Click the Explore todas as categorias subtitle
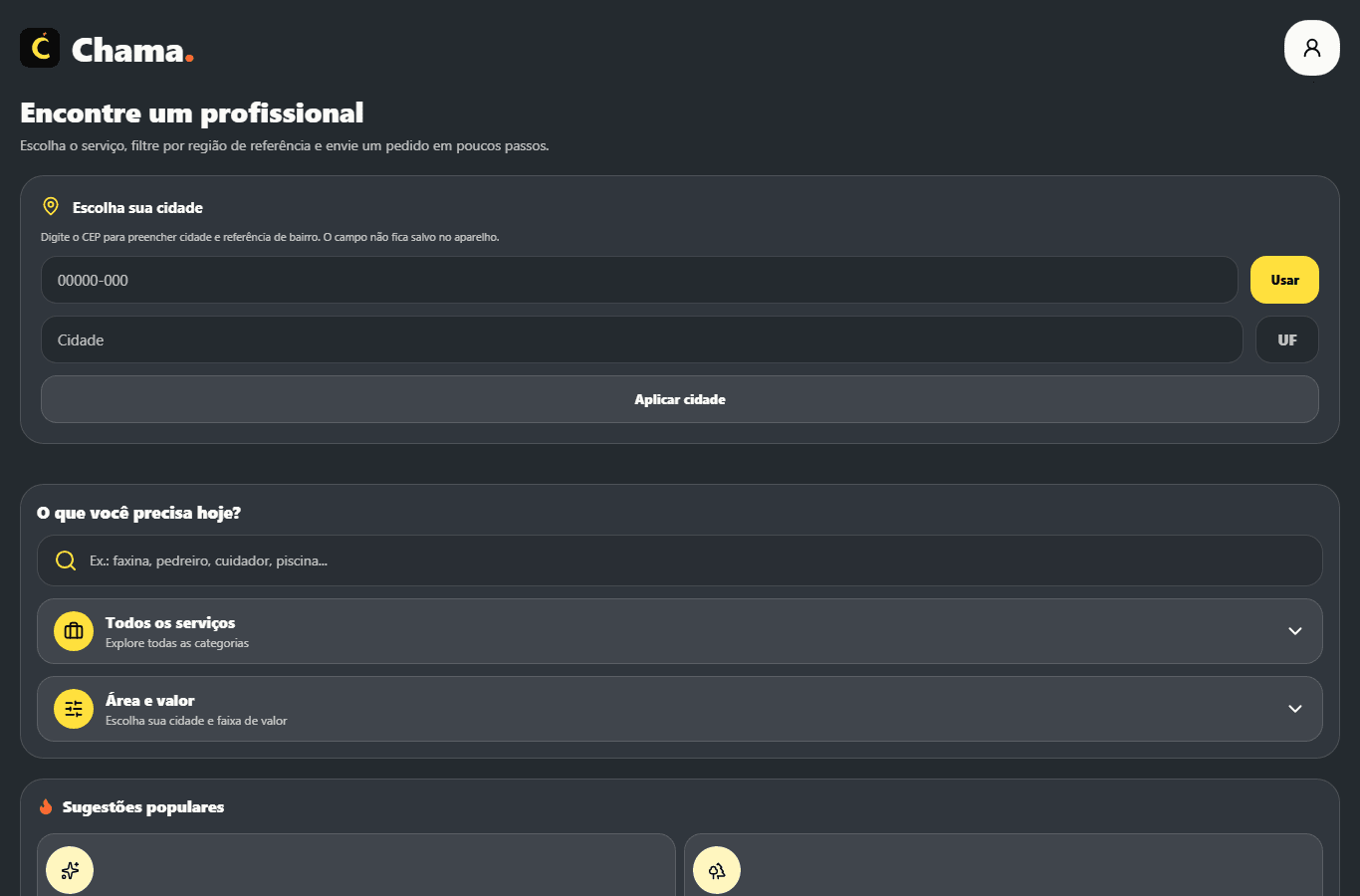The height and width of the screenshot is (896, 1360). pyautogui.click(x=177, y=643)
